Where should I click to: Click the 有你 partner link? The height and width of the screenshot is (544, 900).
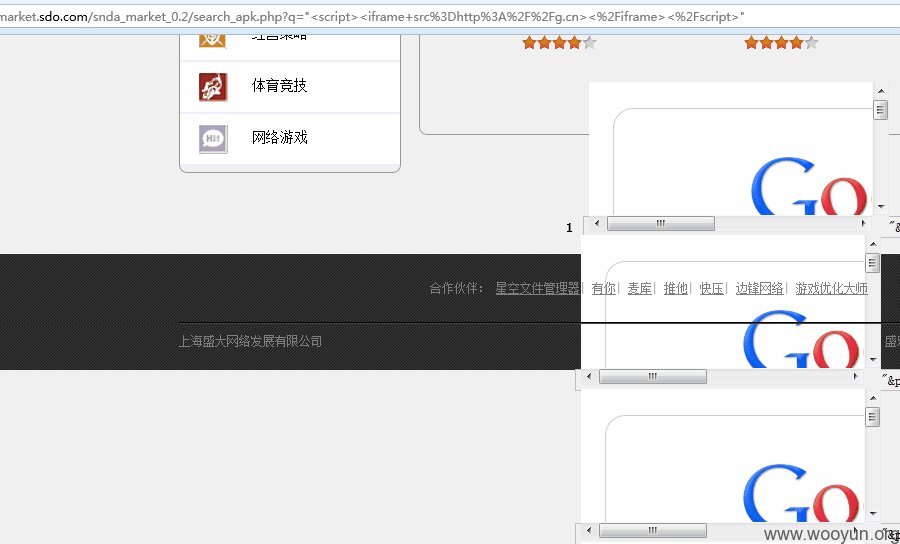pos(604,289)
